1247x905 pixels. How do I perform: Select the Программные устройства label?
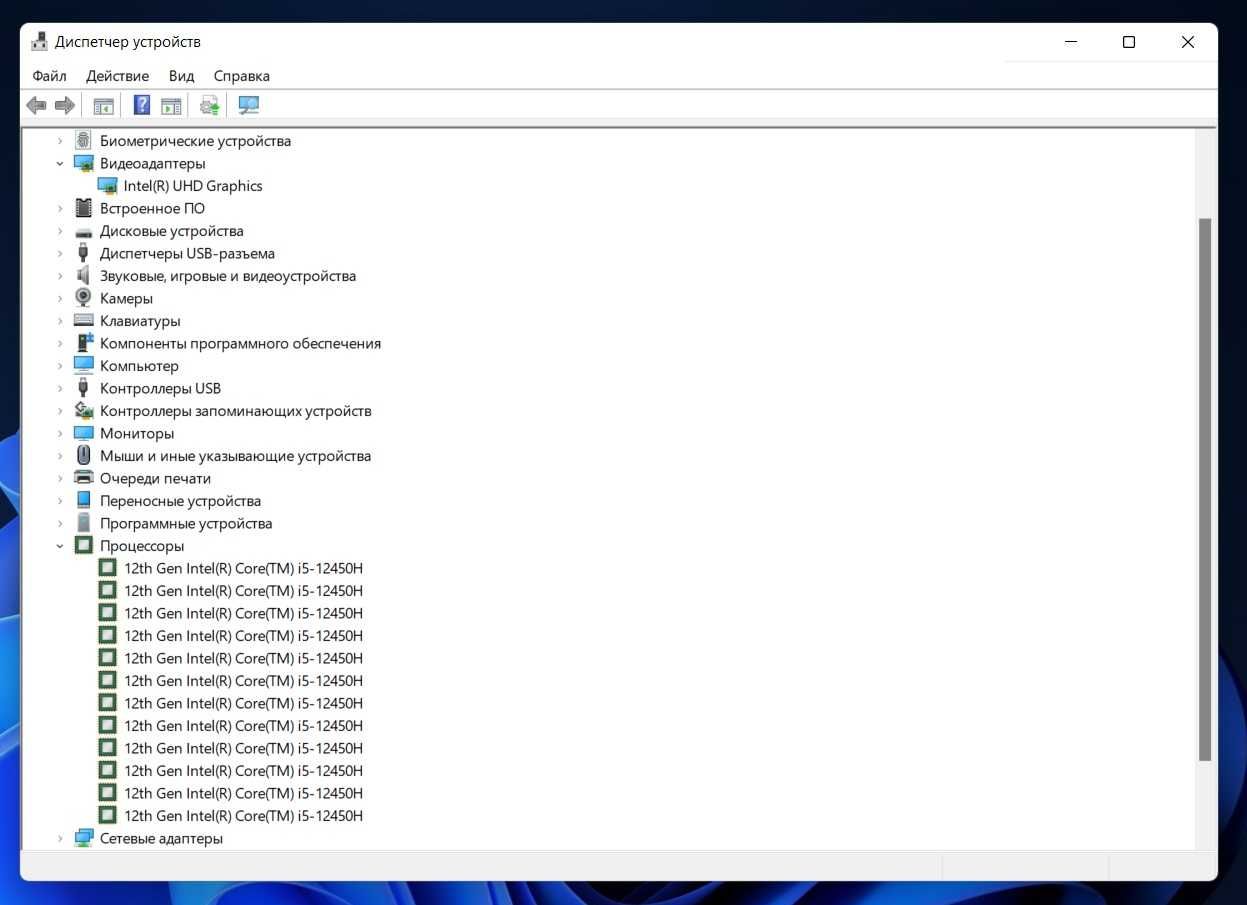click(186, 523)
